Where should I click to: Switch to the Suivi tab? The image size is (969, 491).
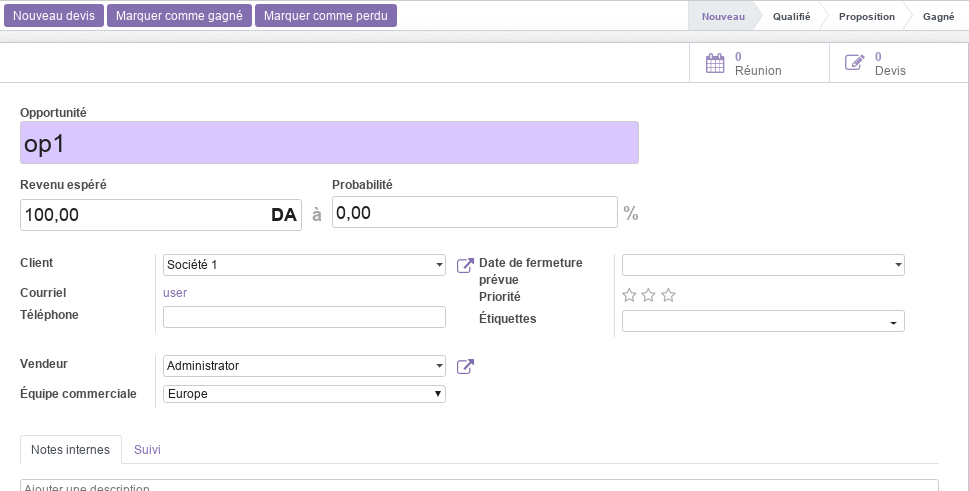147,450
